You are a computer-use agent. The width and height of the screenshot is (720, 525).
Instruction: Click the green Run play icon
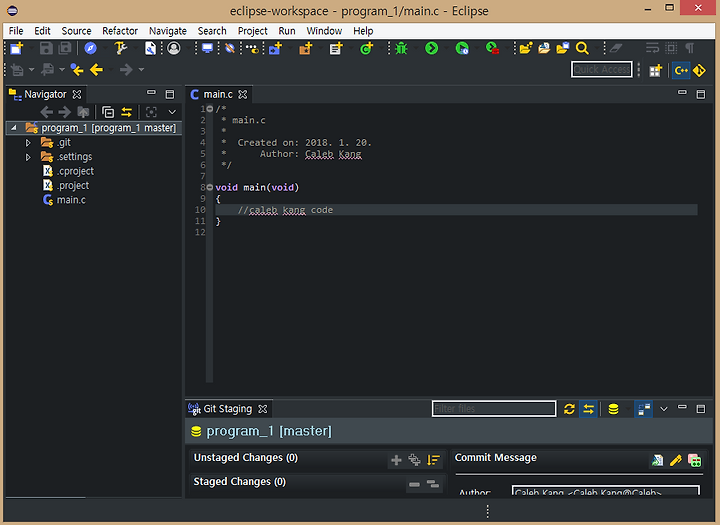(432, 48)
